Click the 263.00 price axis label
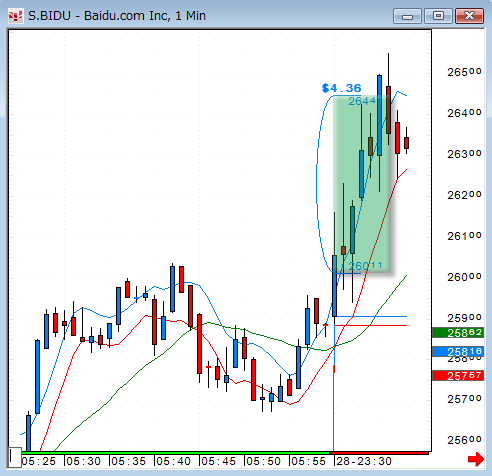The image size is (492, 476). 464,154
